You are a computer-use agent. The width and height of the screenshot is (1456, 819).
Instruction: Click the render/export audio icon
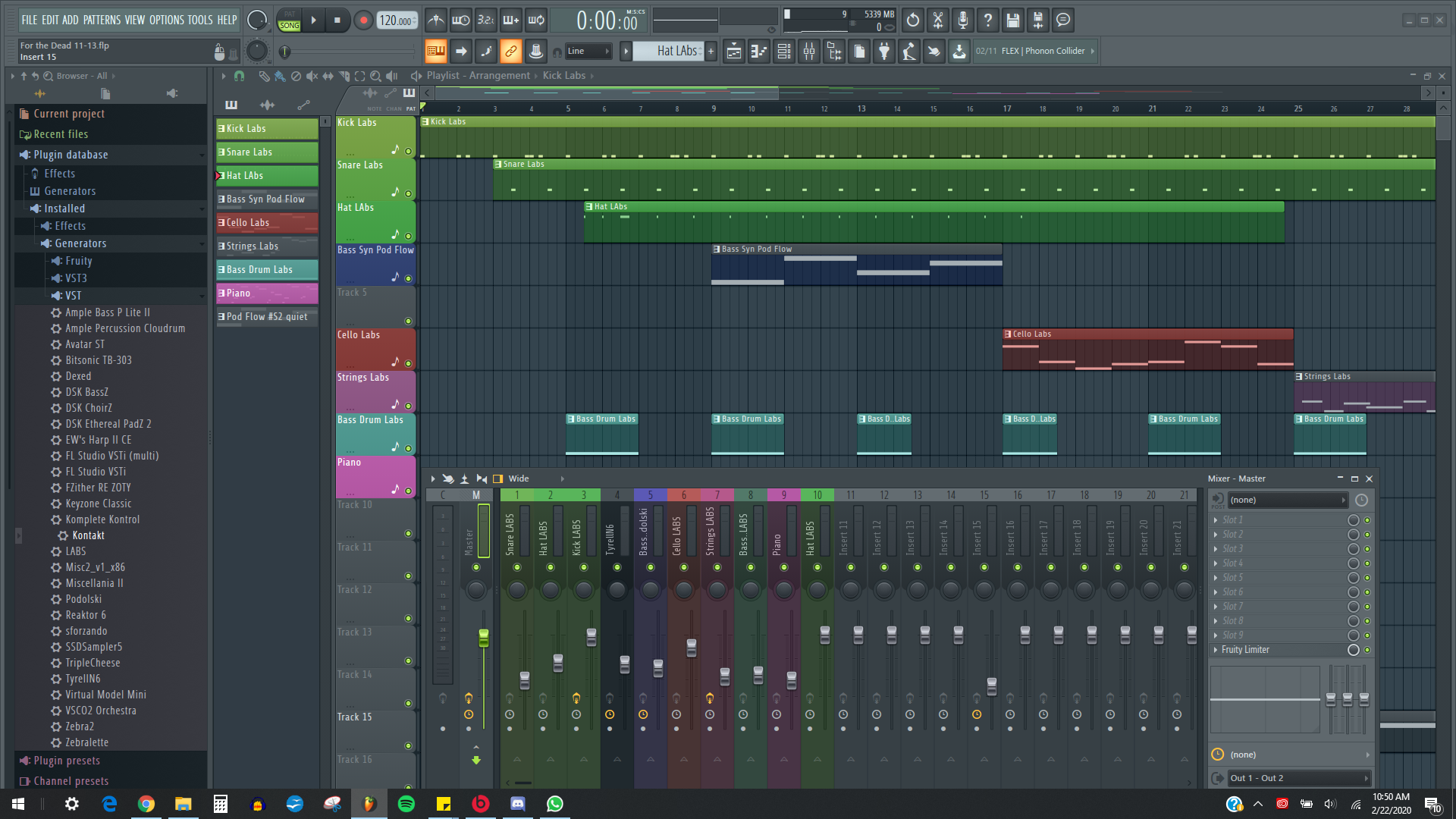tap(1038, 20)
